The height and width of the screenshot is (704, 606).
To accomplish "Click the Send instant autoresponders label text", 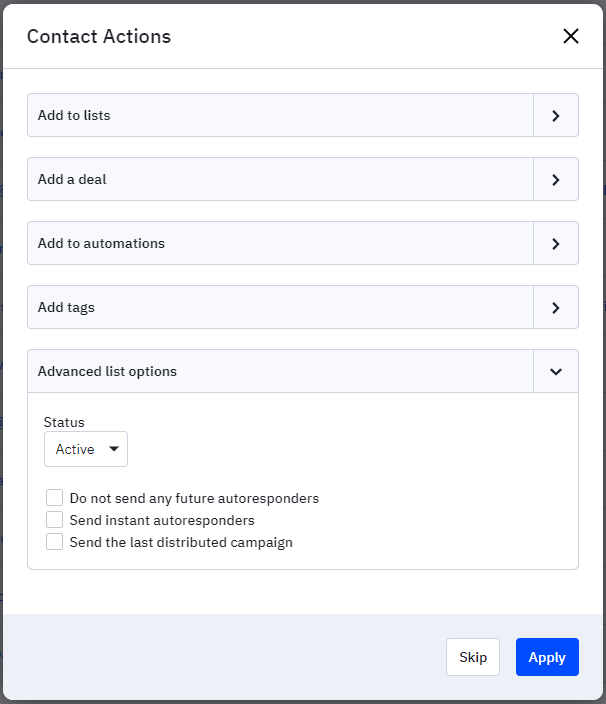I will (162, 520).
